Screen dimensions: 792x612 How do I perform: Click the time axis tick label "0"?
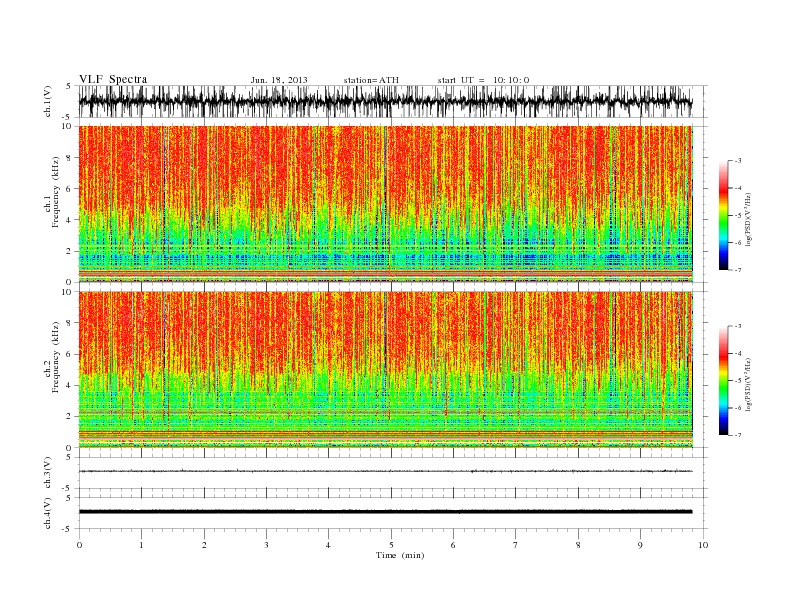(79, 545)
